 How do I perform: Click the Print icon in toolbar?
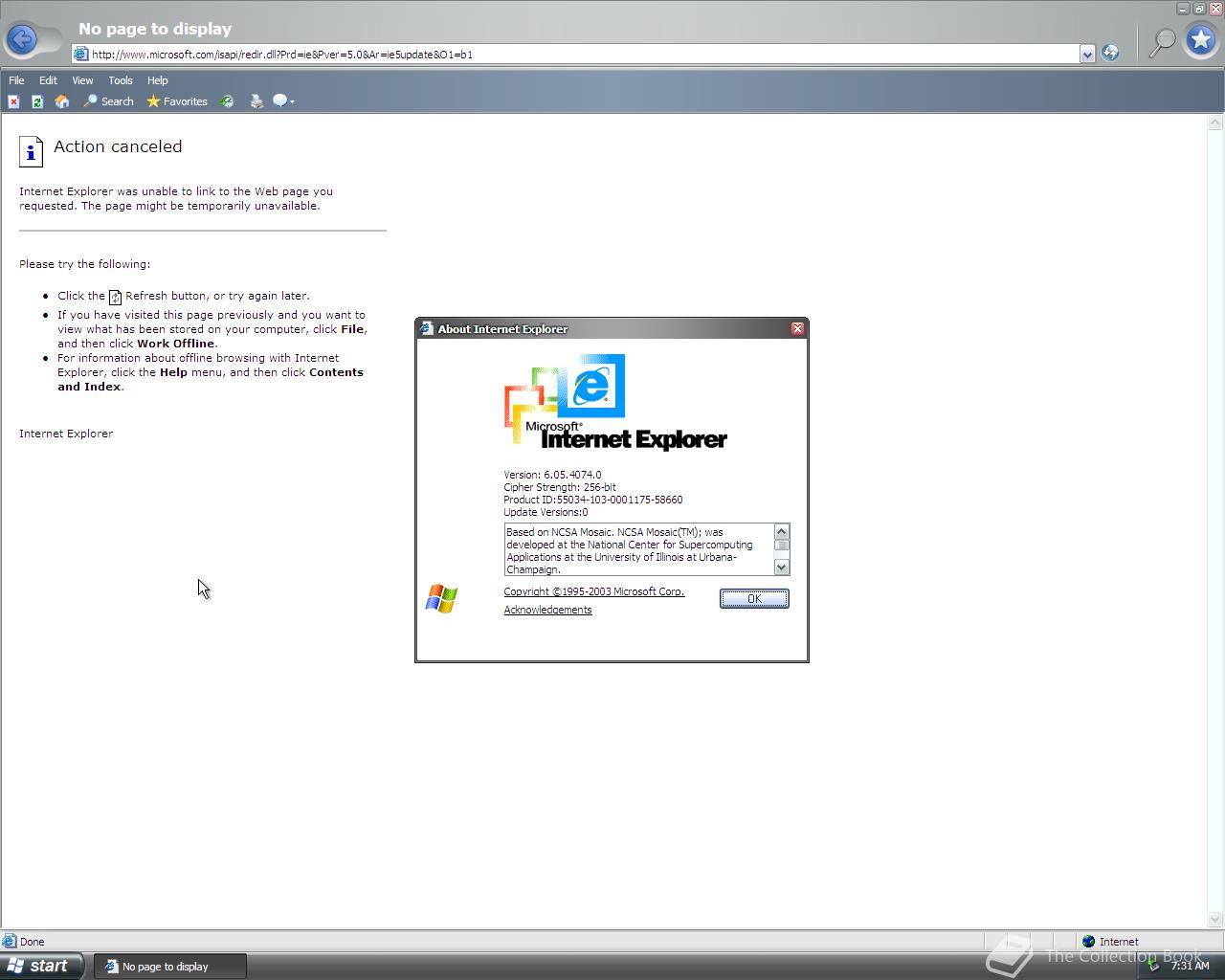(x=256, y=101)
